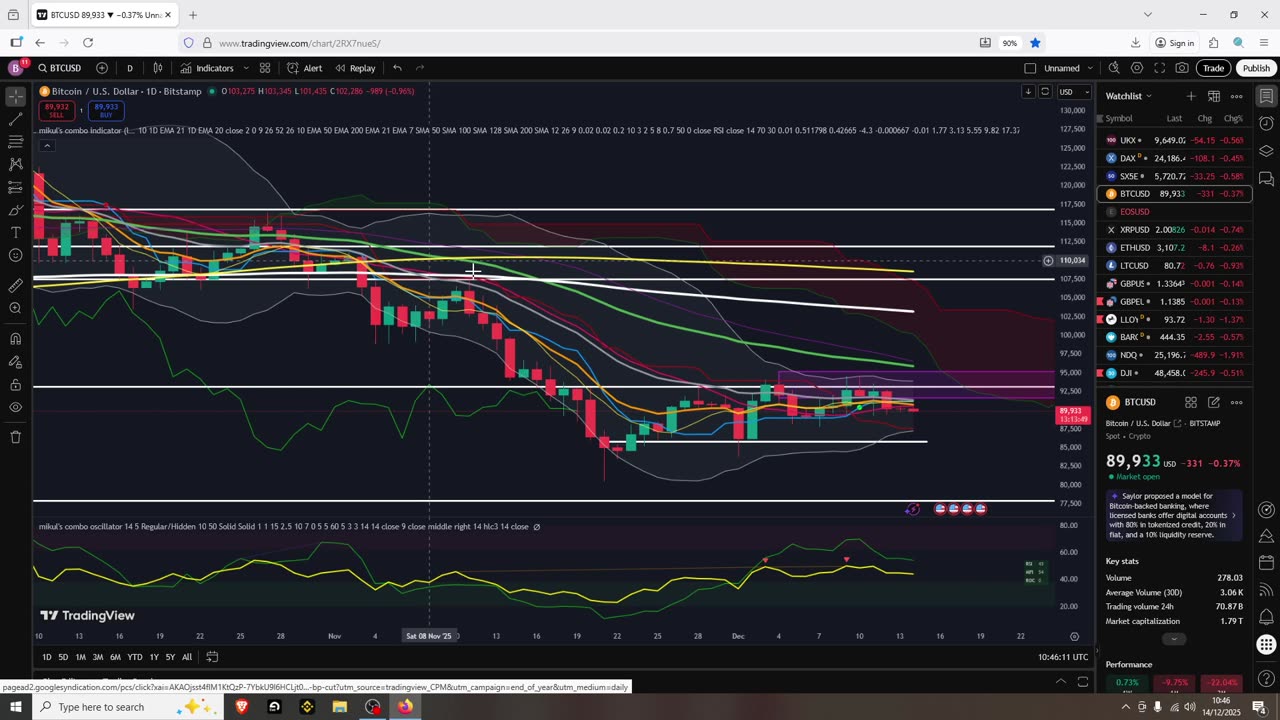Toggle magnet mode for drawings
This screenshot has height=720, width=1280.
point(15,338)
